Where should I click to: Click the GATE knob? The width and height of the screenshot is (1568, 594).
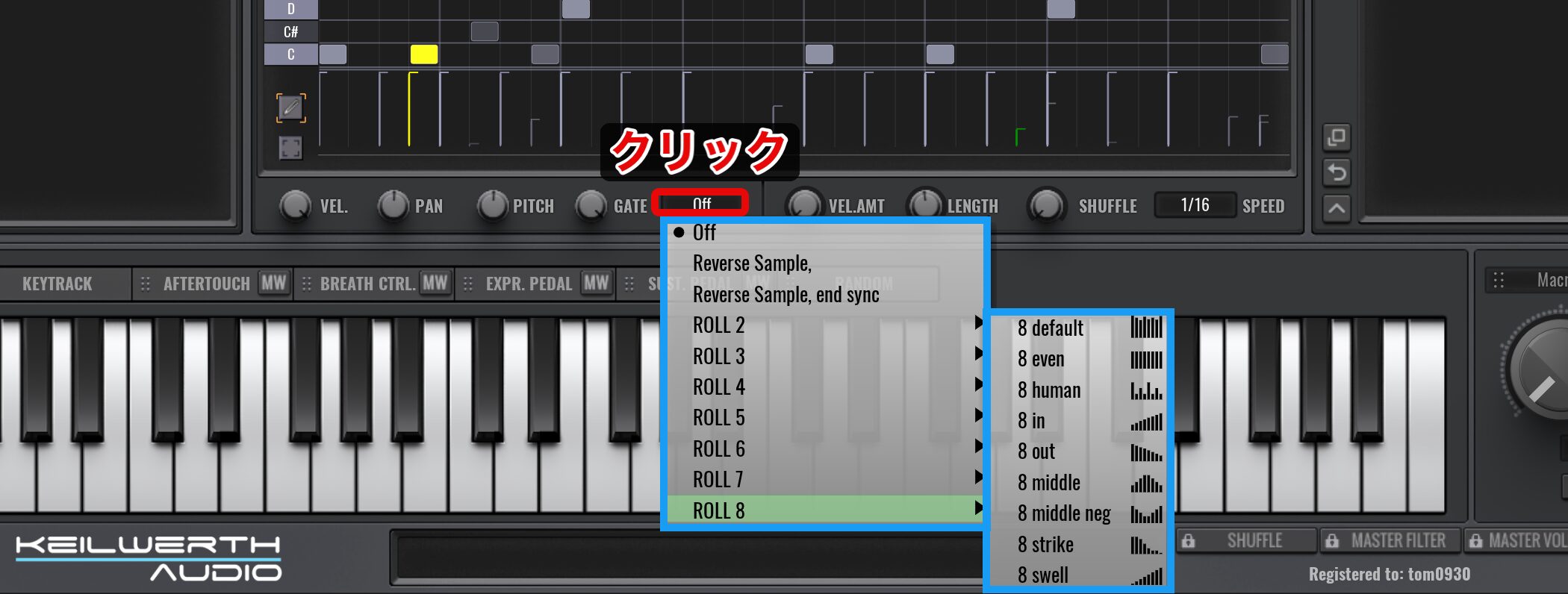point(591,205)
